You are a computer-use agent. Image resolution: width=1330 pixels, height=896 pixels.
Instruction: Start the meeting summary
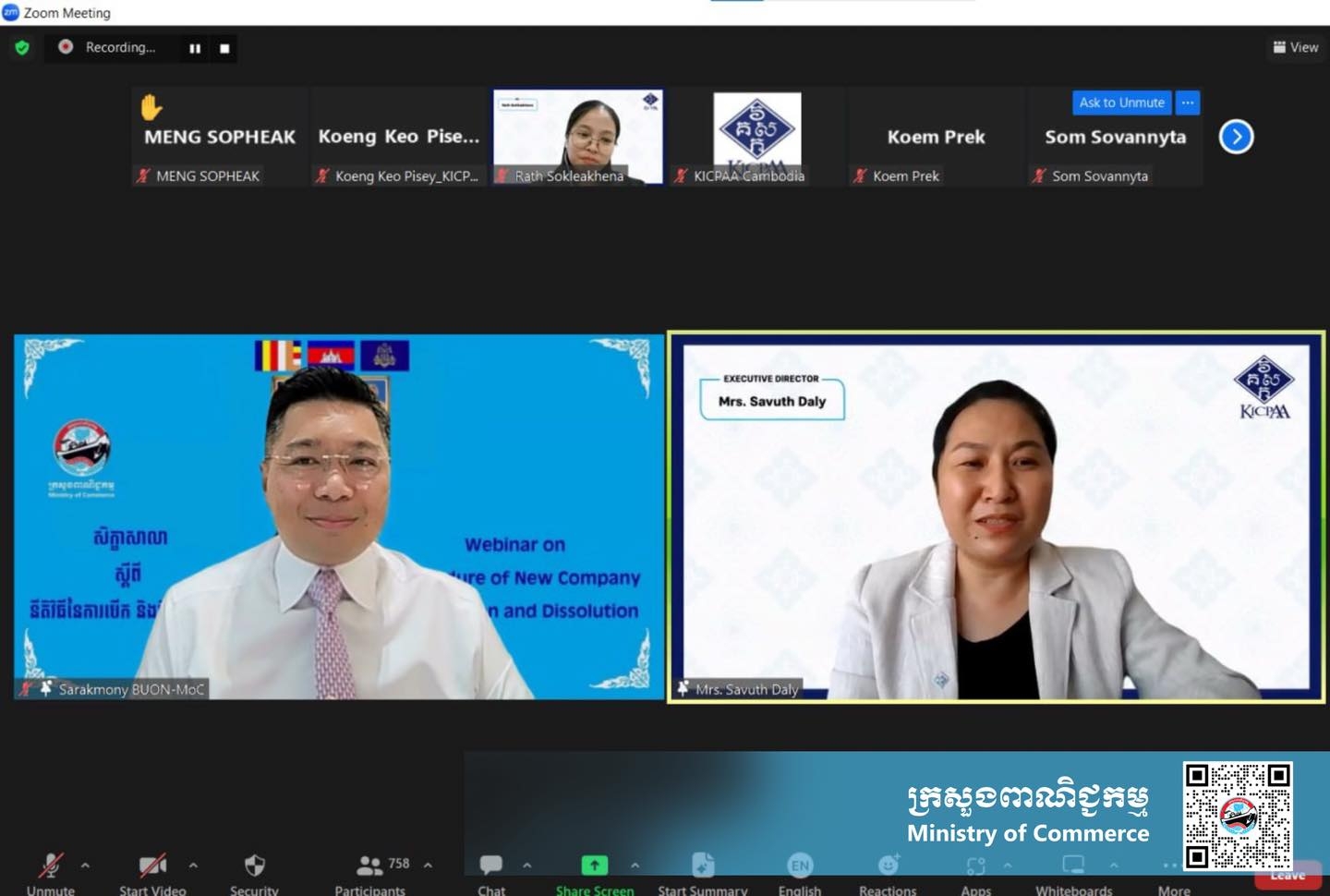702,866
